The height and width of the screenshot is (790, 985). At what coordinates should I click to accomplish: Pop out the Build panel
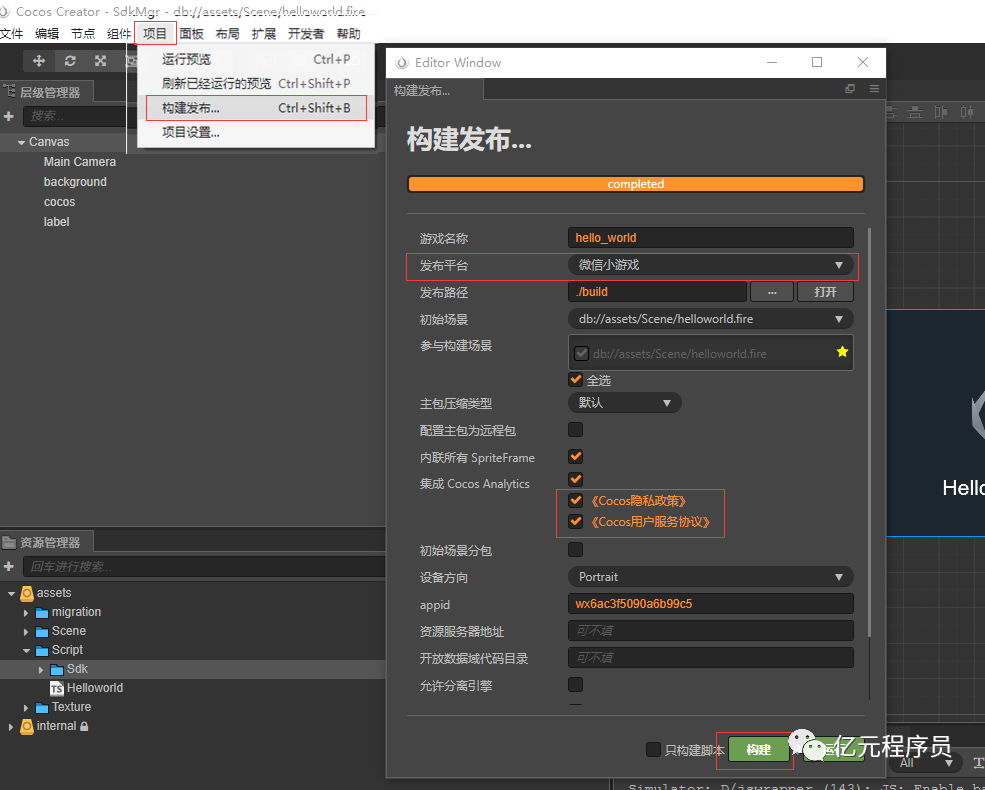pyautogui.click(x=850, y=89)
